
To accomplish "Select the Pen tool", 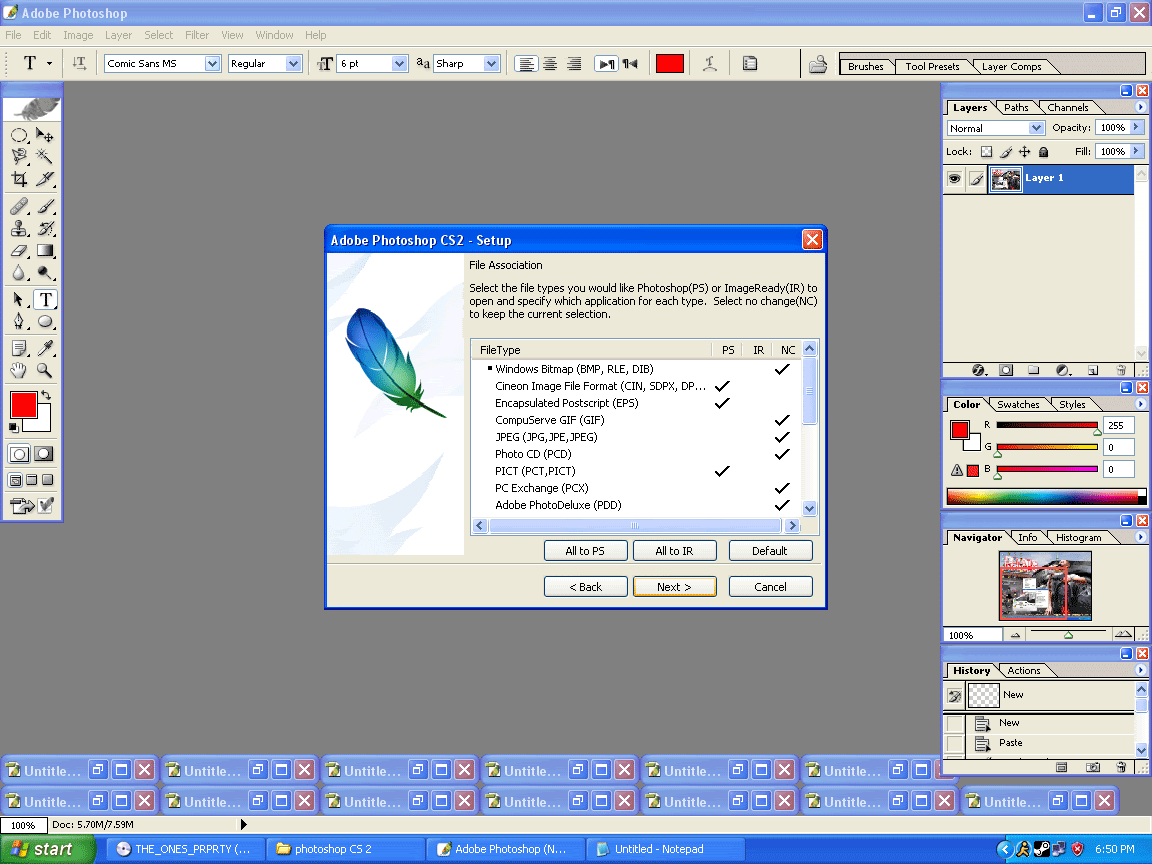I will click(x=19, y=321).
